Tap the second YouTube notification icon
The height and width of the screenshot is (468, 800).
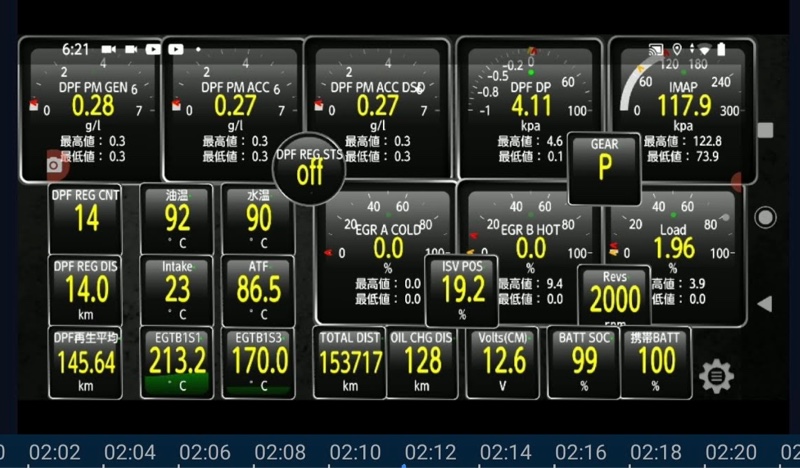176,49
